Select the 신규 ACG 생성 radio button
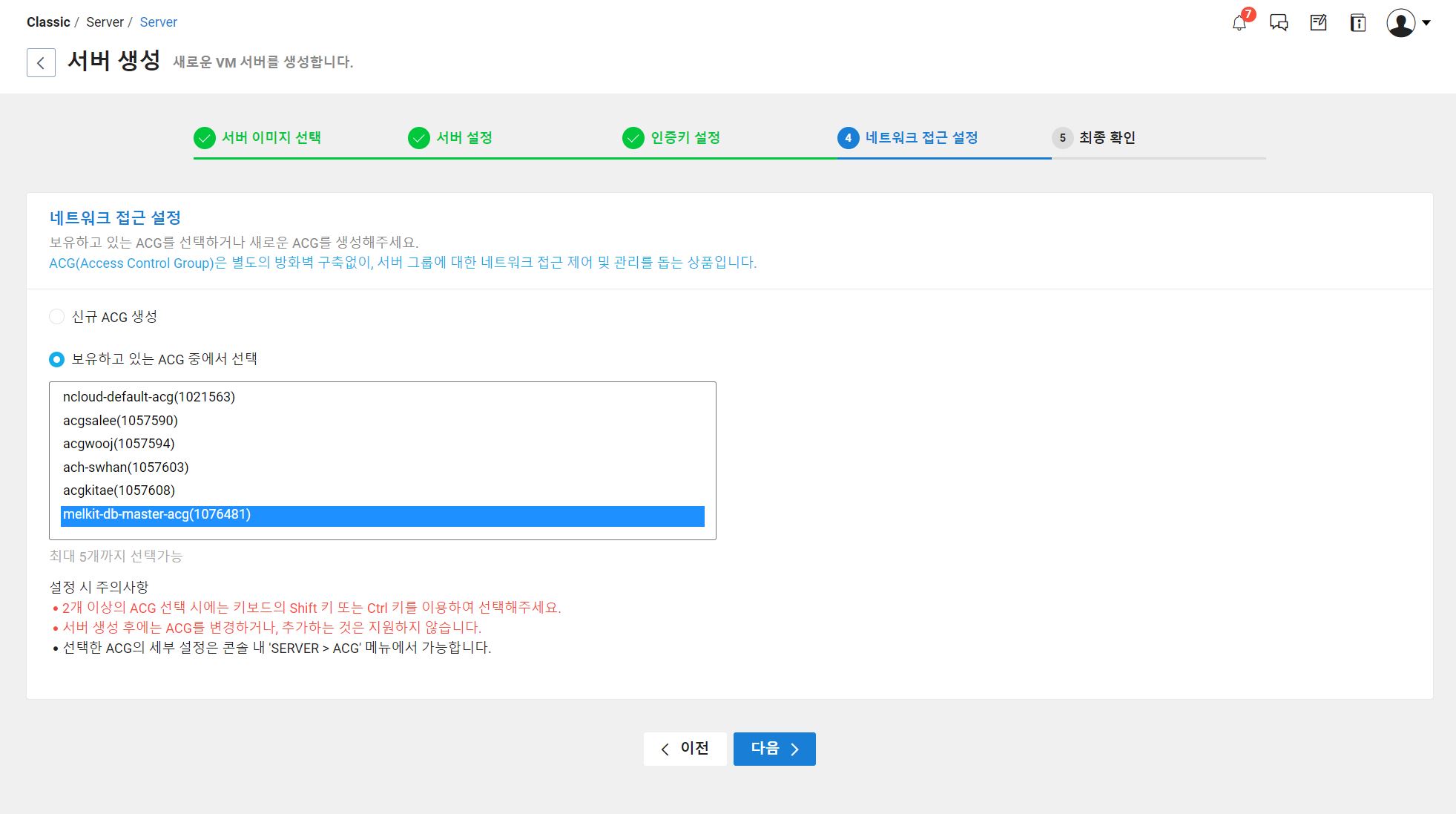 pyautogui.click(x=56, y=317)
